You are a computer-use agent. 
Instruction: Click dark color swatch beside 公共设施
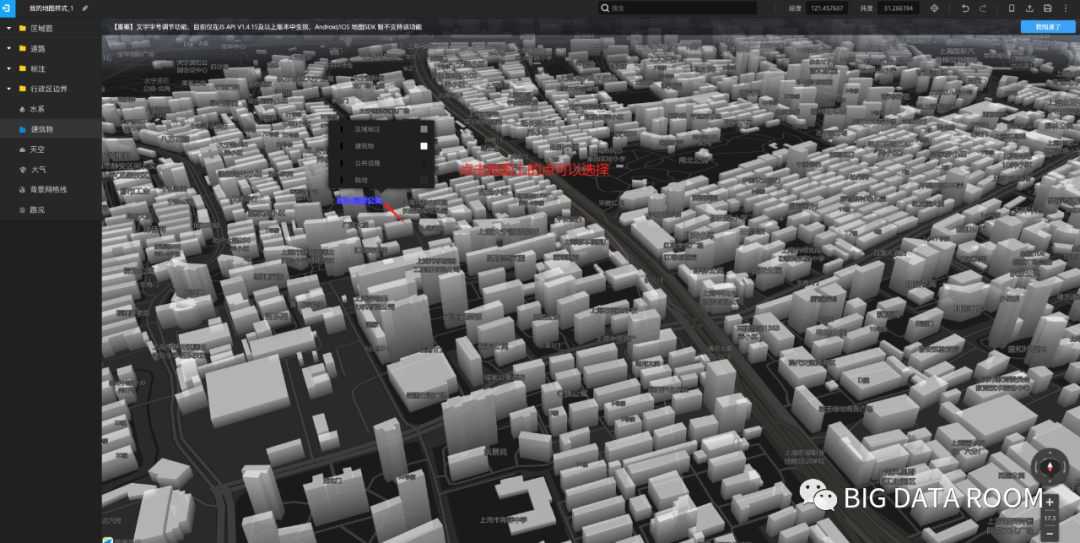point(424,163)
